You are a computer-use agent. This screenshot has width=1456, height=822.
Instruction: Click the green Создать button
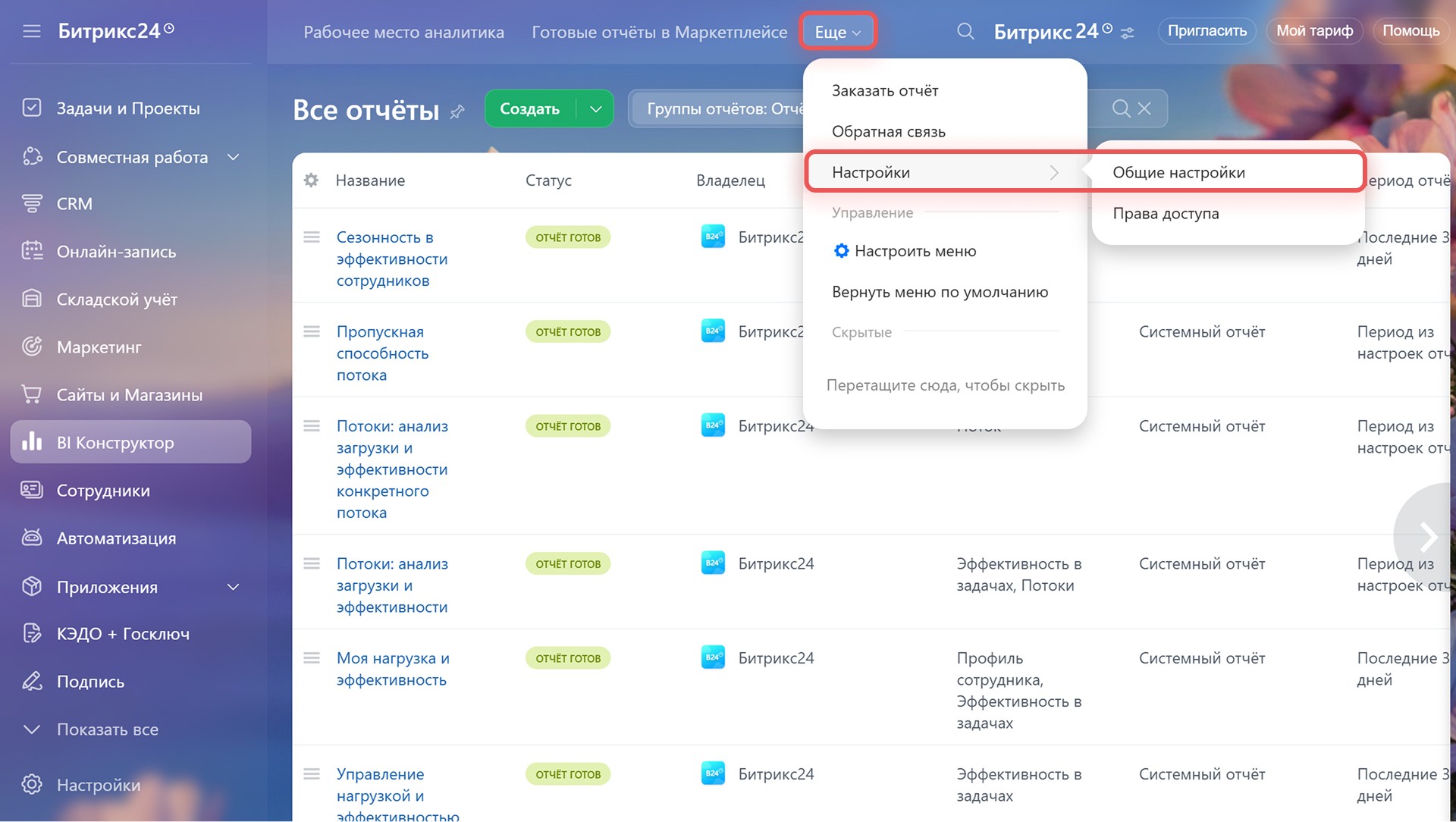point(529,109)
